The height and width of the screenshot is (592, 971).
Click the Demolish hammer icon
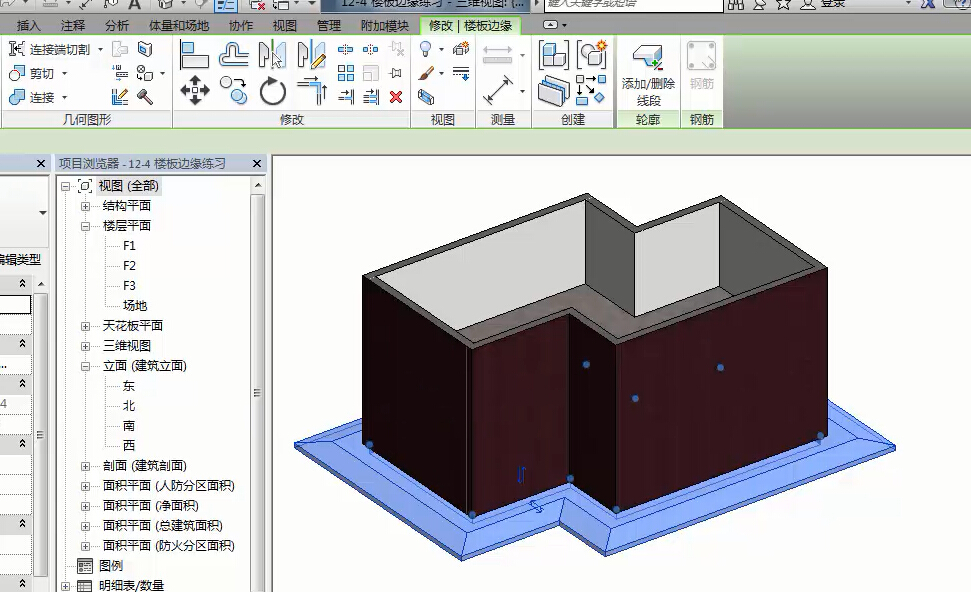pos(145,97)
